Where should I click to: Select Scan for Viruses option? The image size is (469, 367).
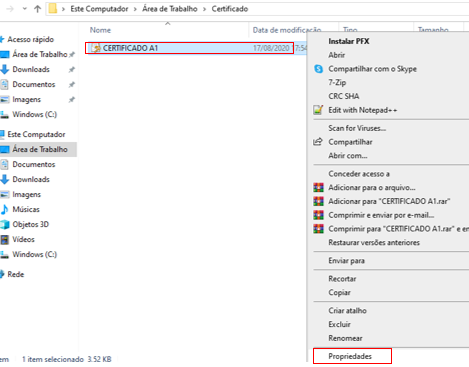(x=357, y=128)
